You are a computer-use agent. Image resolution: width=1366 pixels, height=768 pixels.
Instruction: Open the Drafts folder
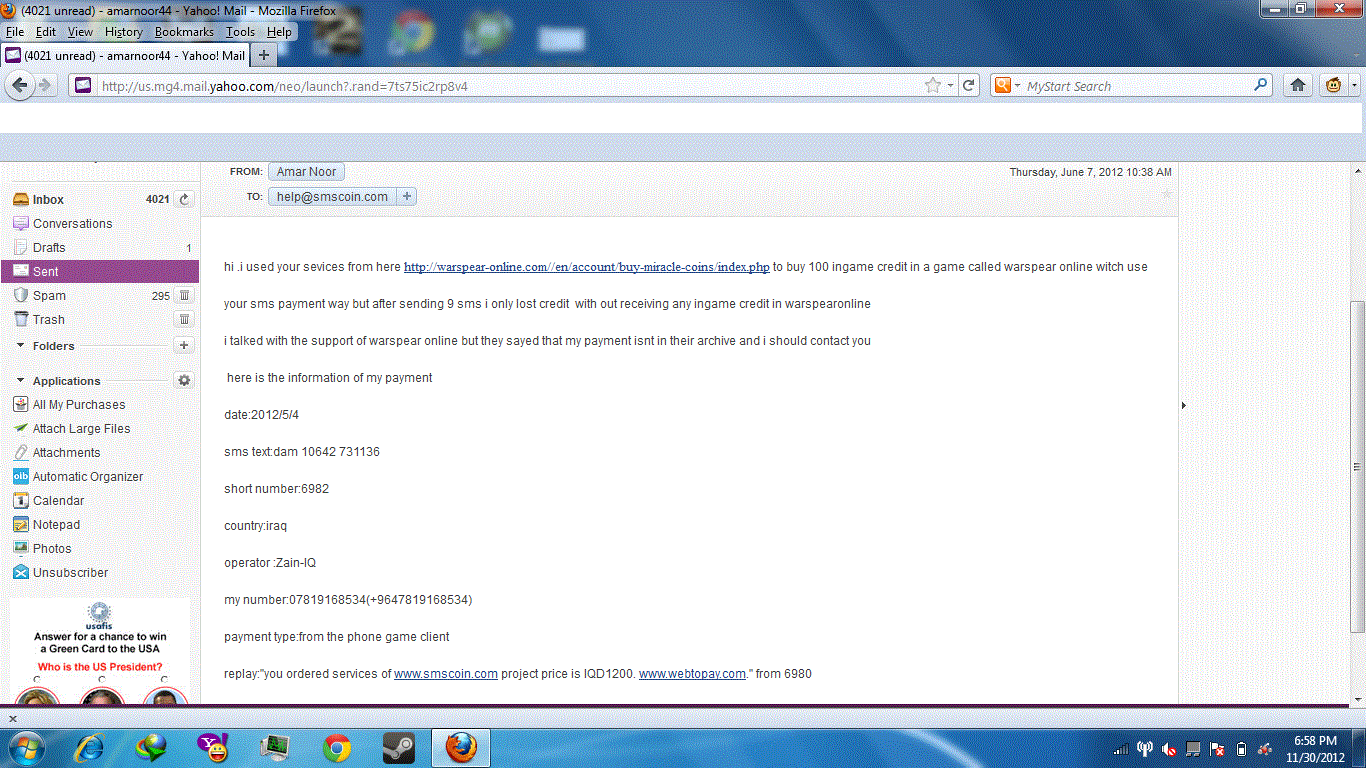point(49,247)
